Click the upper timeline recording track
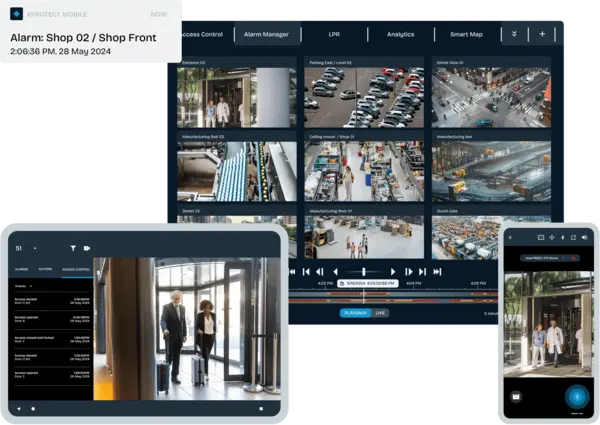This screenshot has width=600, height=425. [x=393, y=294]
